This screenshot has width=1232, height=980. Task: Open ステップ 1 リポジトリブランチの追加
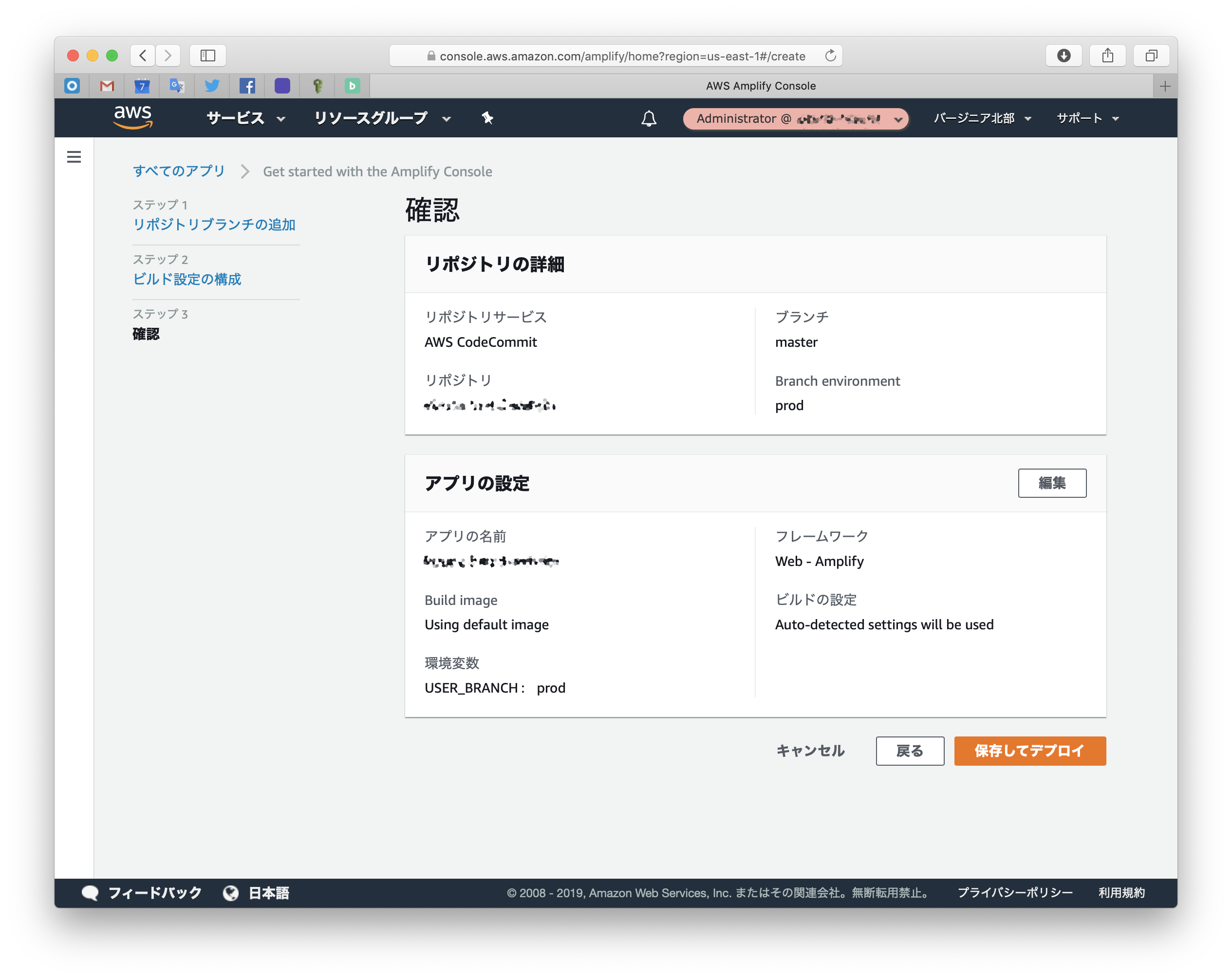(x=214, y=225)
